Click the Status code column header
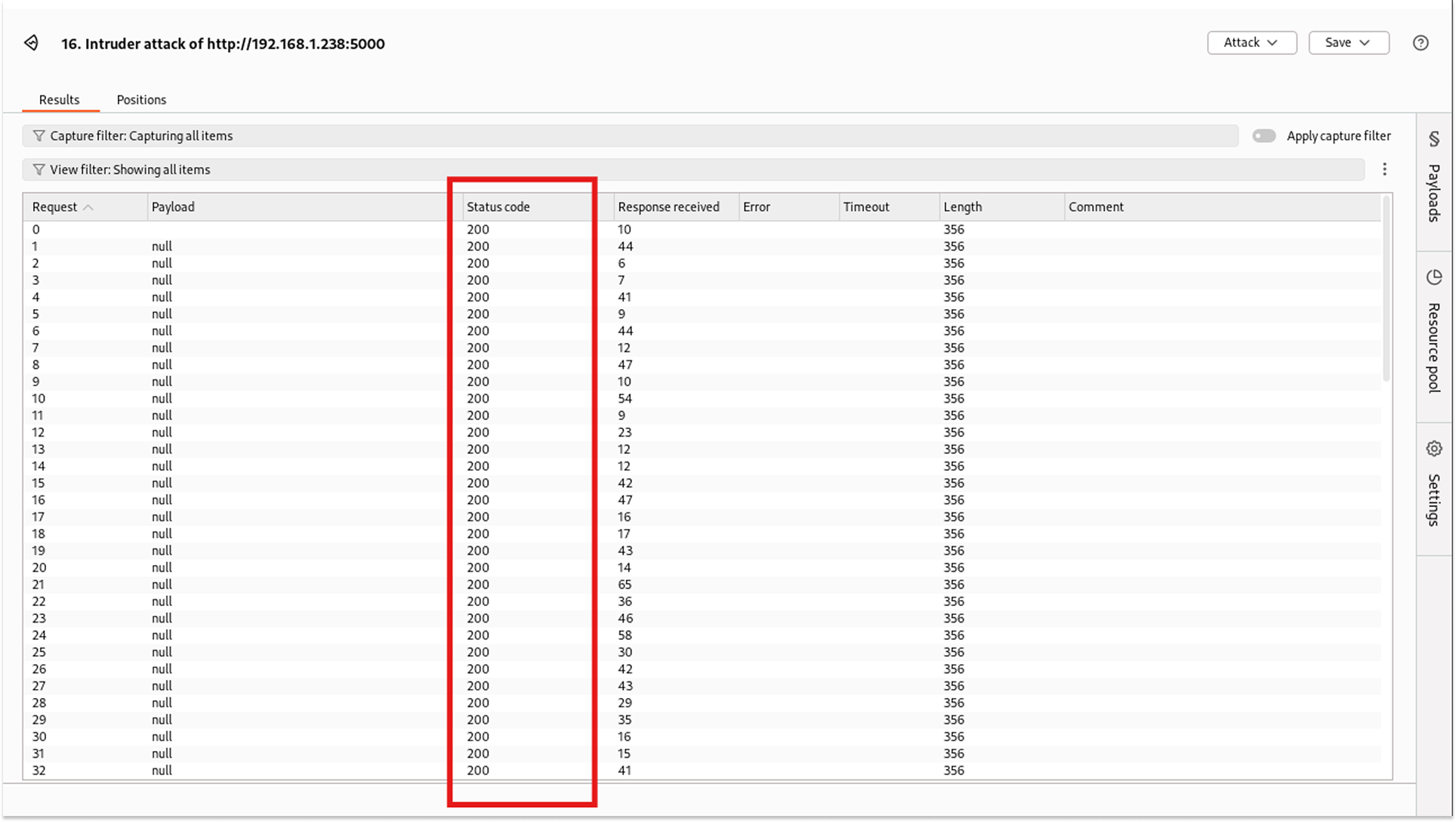Viewport: 1456px width, 822px height. point(498,206)
